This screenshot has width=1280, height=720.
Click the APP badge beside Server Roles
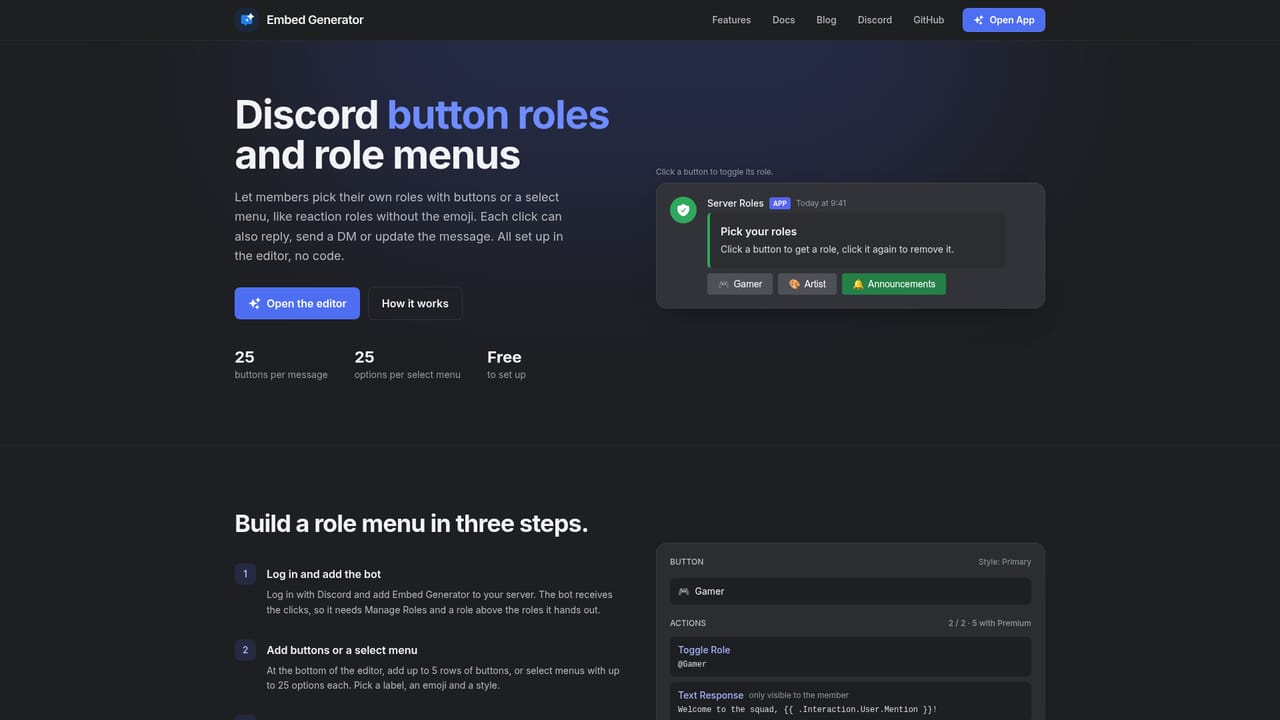point(780,203)
